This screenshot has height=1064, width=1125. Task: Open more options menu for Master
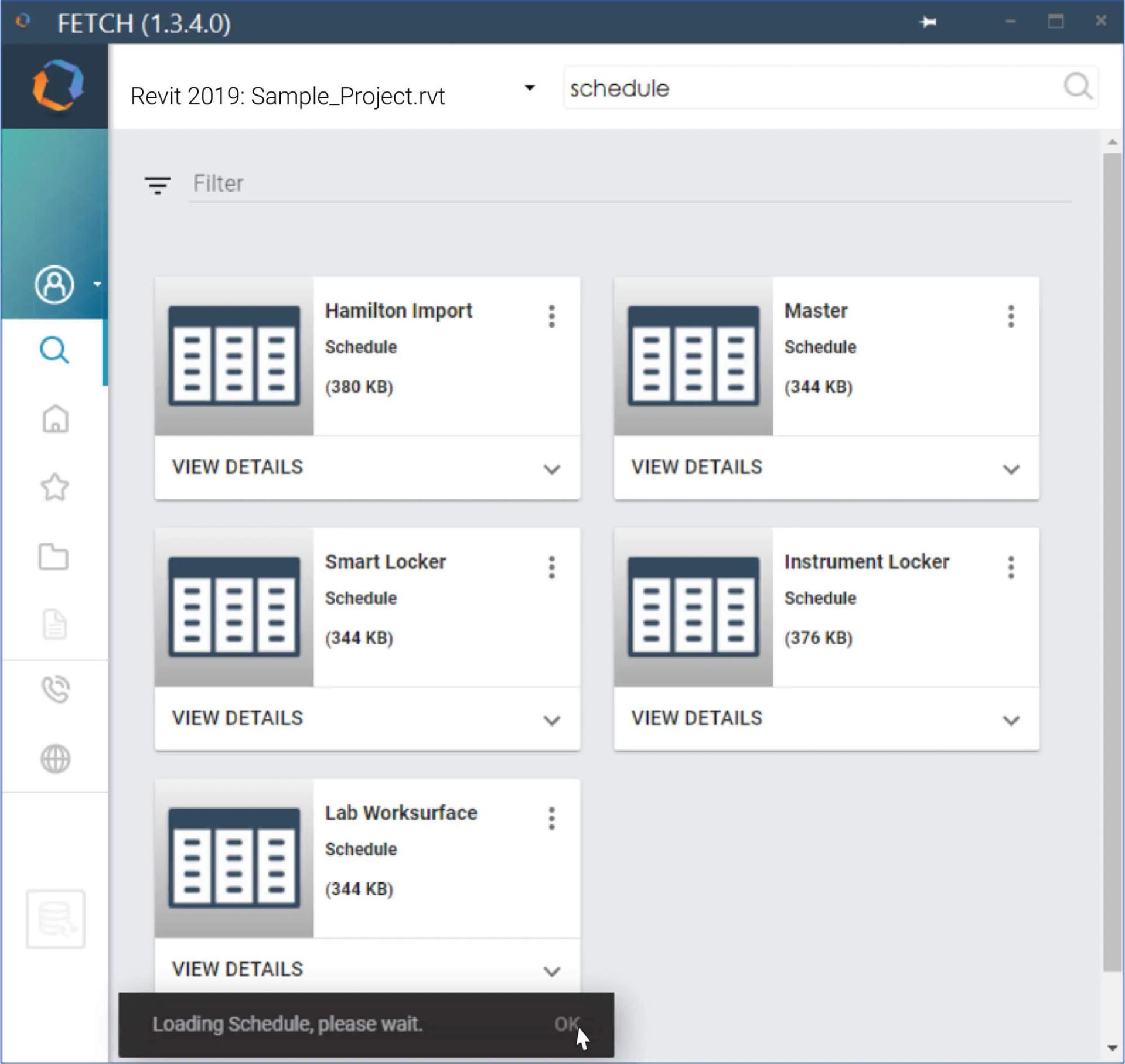[x=1011, y=316]
